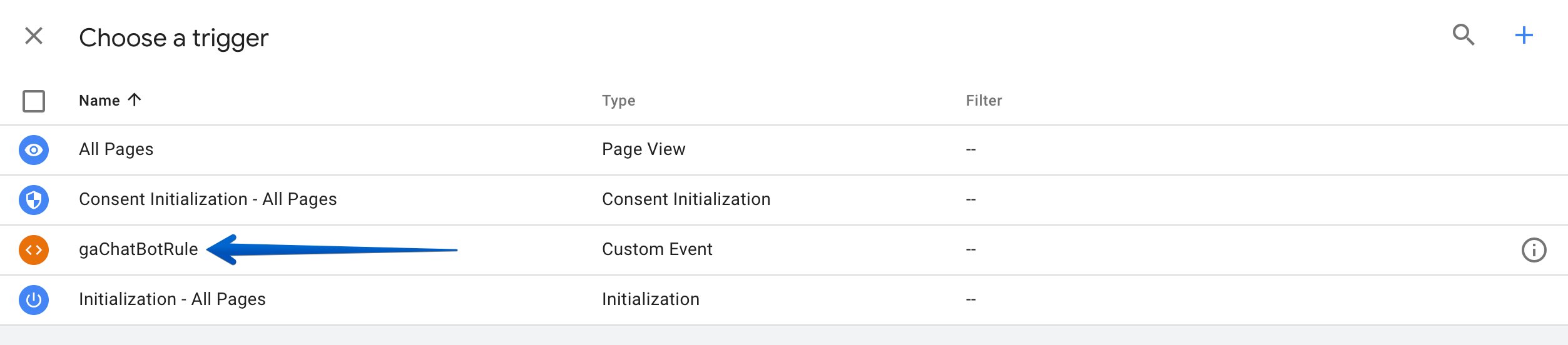Image resolution: width=1568 pixels, height=345 pixels.
Task: Click the Page View type cell
Action: [x=643, y=149]
